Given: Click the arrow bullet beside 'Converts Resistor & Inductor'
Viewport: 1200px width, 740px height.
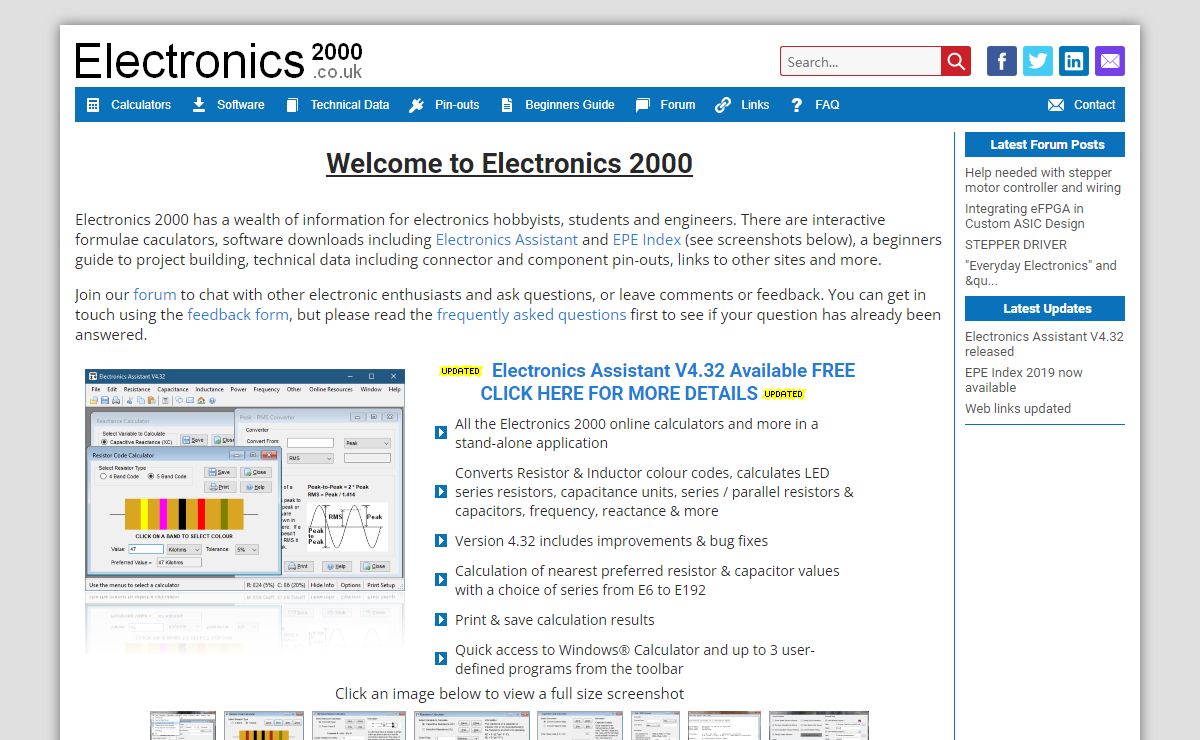Looking at the screenshot, I should (x=441, y=492).
